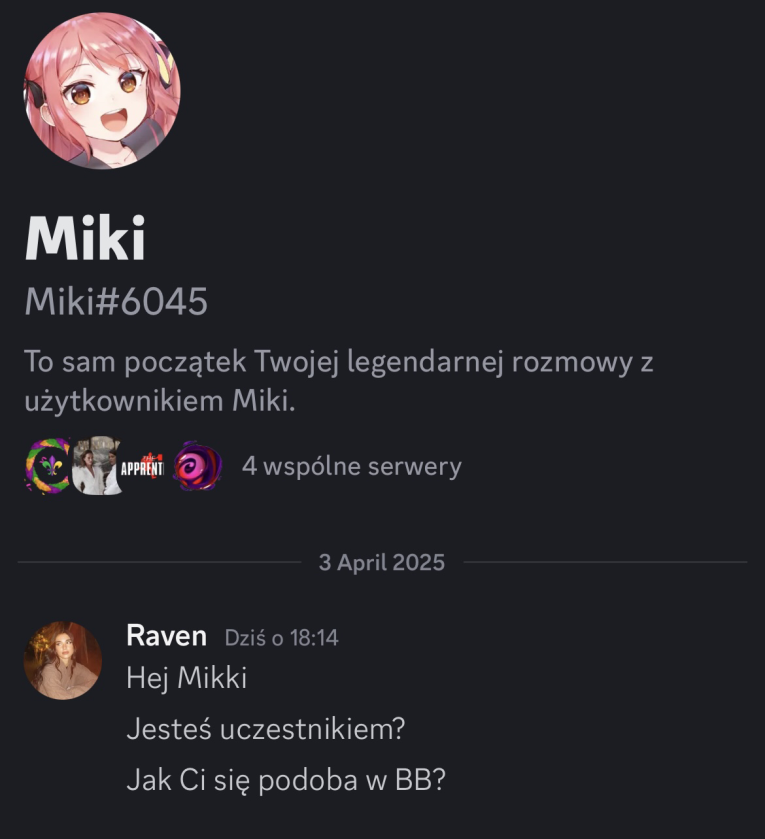Click the Miki display name heading

[x=85, y=238]
